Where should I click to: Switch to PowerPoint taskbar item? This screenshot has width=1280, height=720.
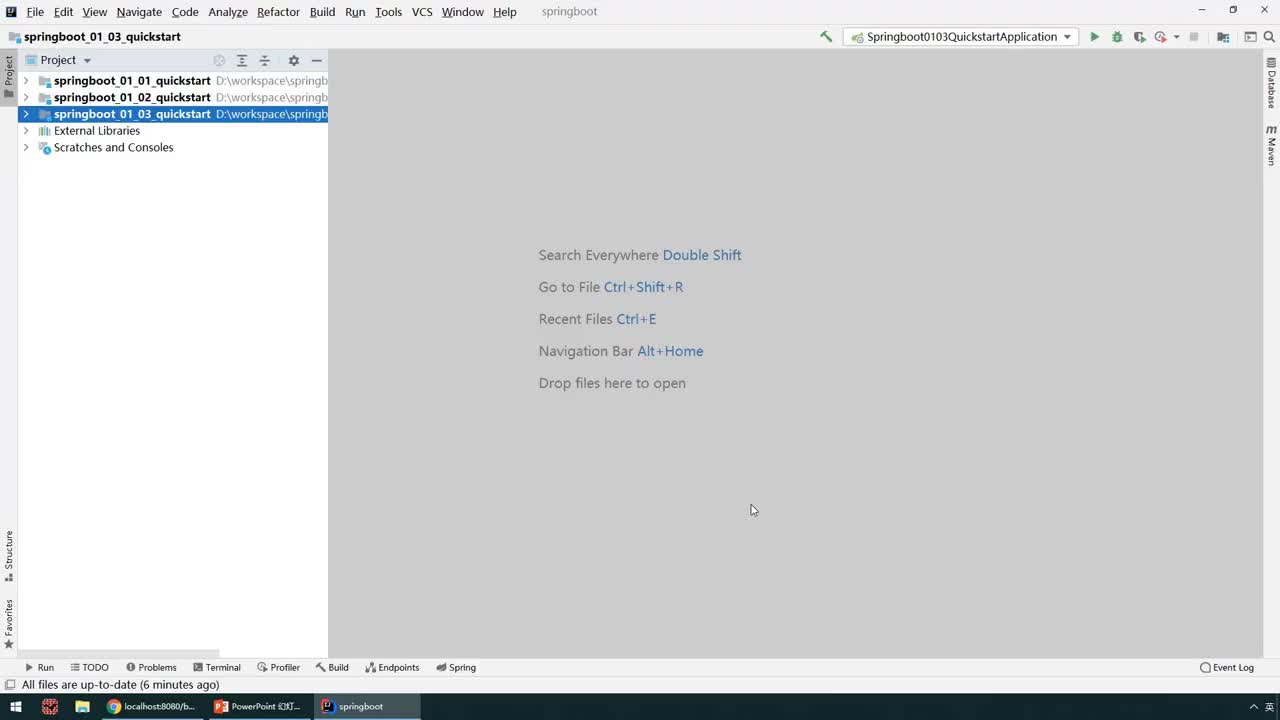click(x=260, y=706)
